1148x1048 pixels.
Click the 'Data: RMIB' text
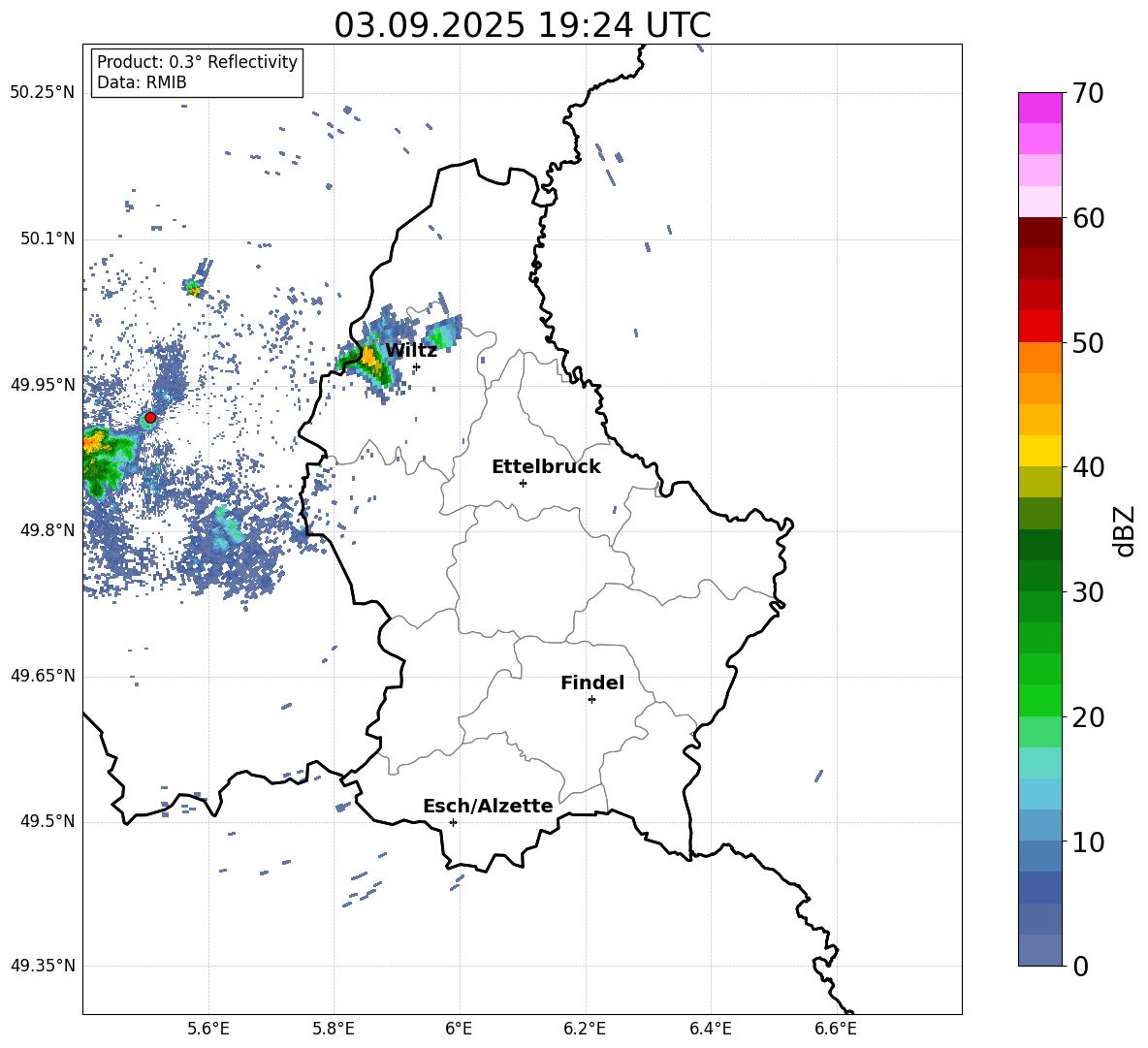[142, 82]
